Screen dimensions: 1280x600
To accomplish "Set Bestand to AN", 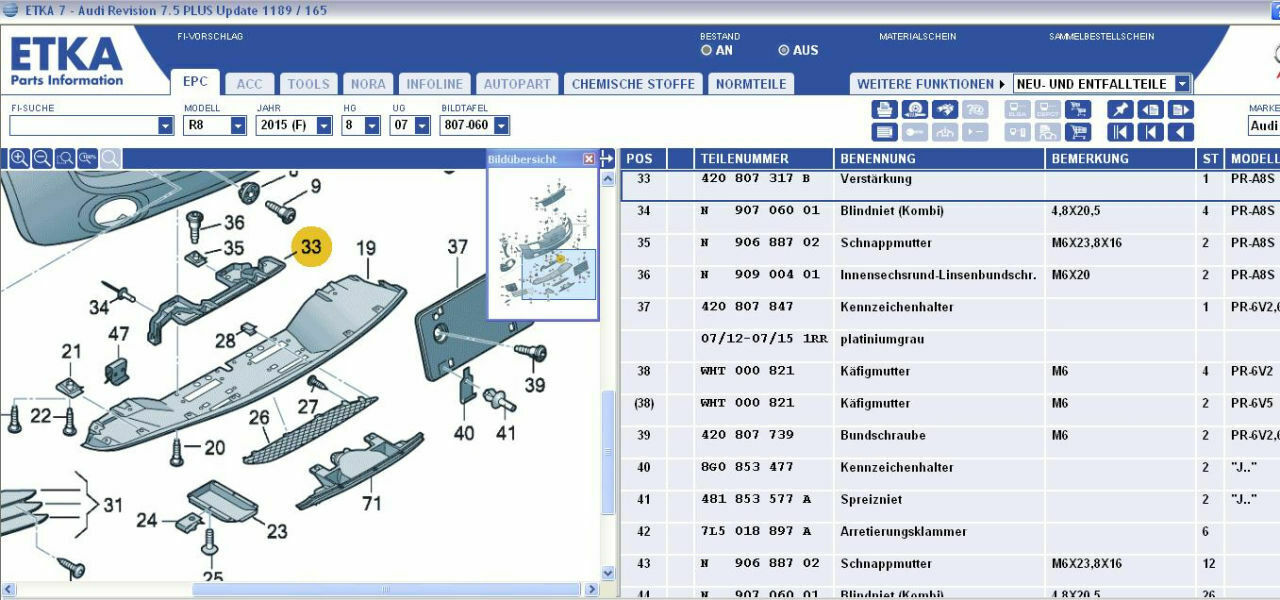I will (x=706, y=50).
